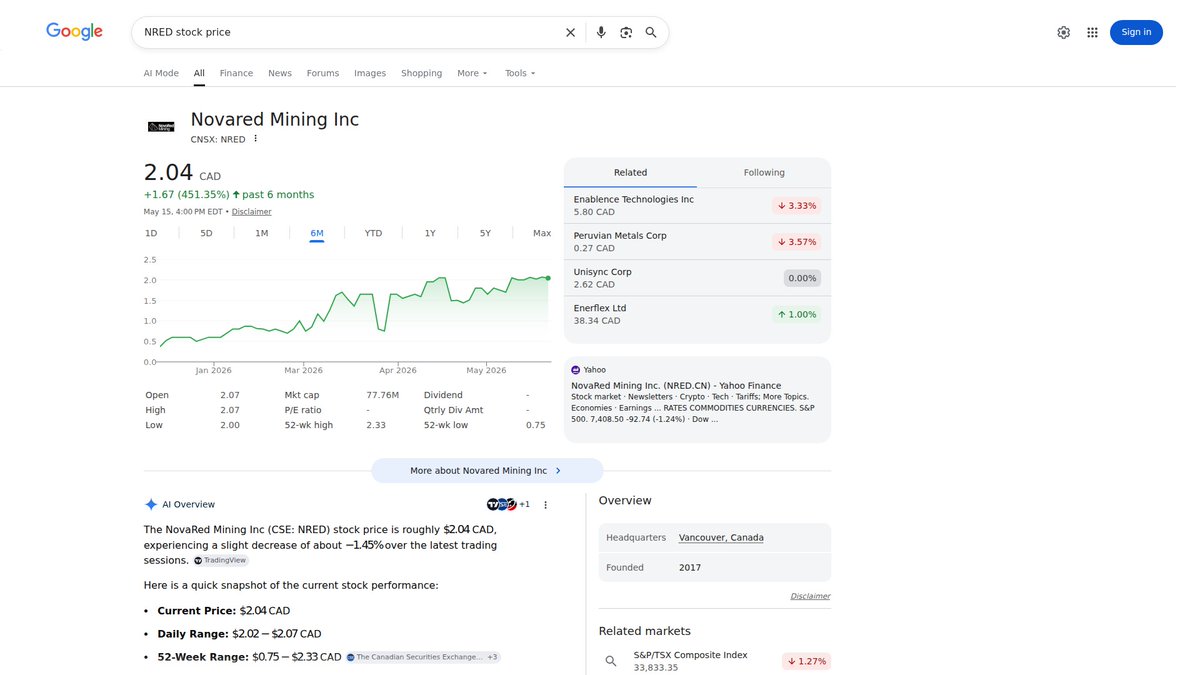Select the Following tab
Screen dimensions: 1200x675
[764, 173]
